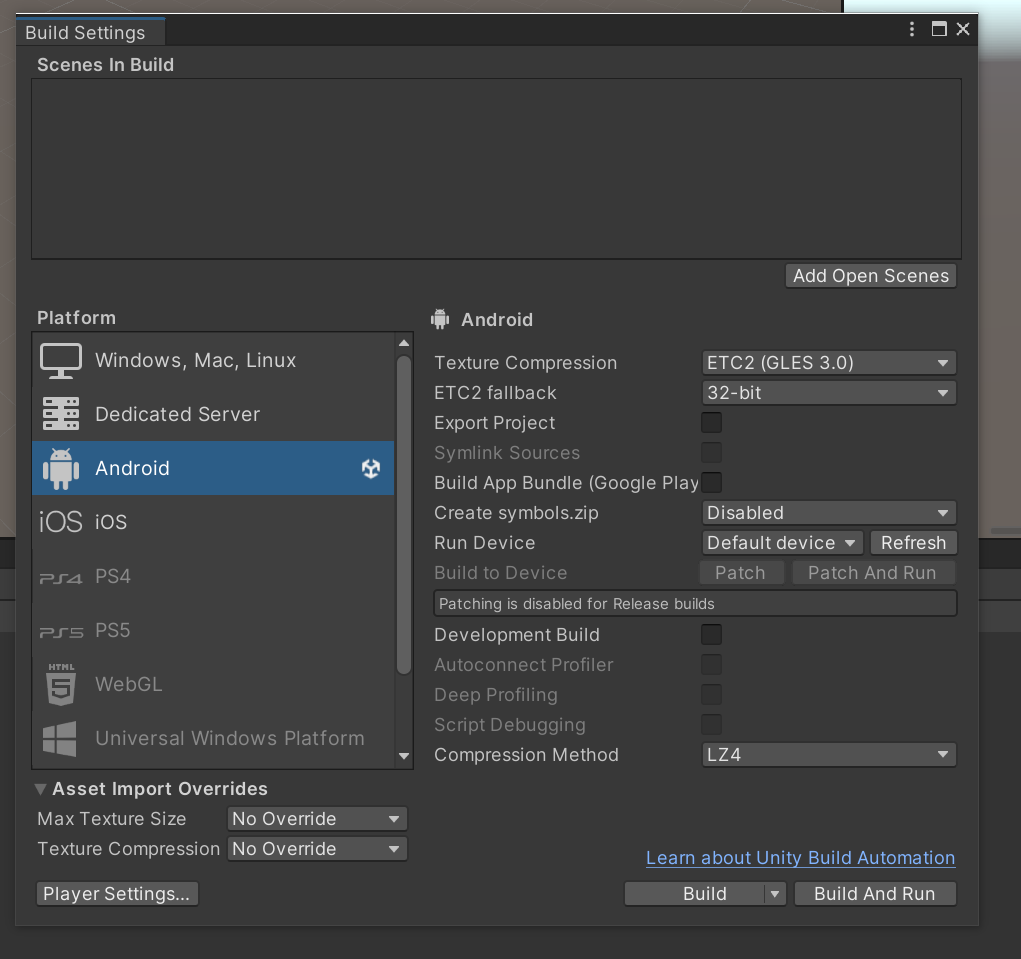Viewport: 1021px width, 959px height.
Task: Open the Max Texture Size override dropdown
Action: [x=317, y=818]
